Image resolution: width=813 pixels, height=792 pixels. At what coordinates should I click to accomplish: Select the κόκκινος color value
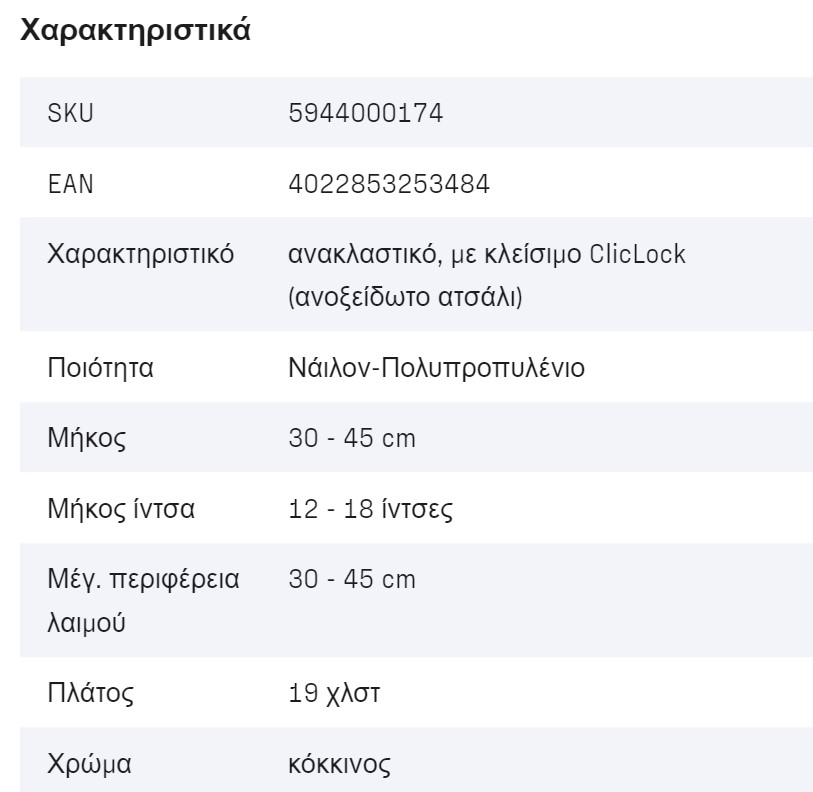coord(339,765)
